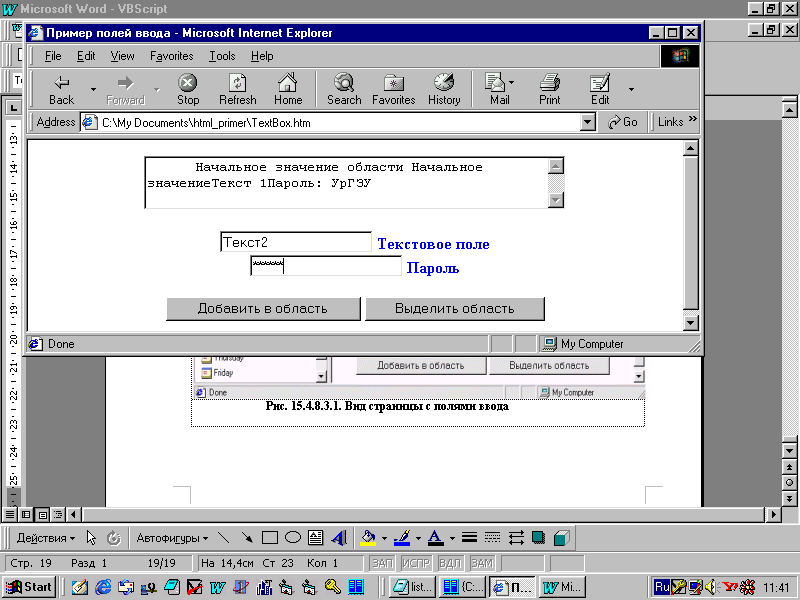Open the Windows Start button
Image resolution: width=800 pixels, height=600 pixels.
click(x=29, y=587)
